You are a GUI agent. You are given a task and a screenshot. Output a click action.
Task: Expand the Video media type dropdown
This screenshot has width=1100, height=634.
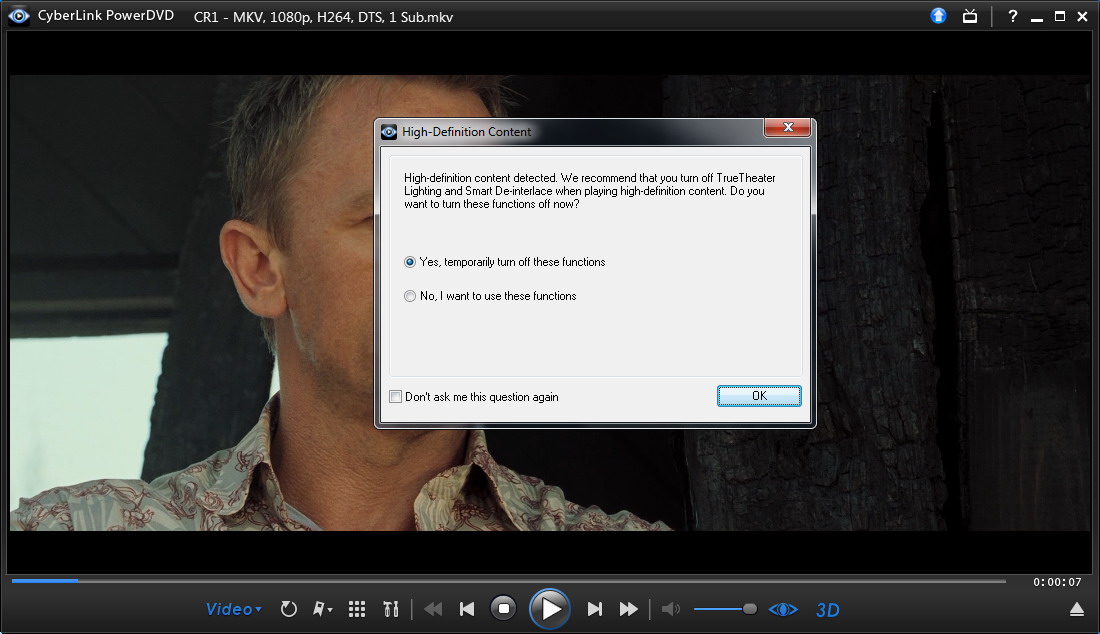pyautogui.click(x=234, y=609)
